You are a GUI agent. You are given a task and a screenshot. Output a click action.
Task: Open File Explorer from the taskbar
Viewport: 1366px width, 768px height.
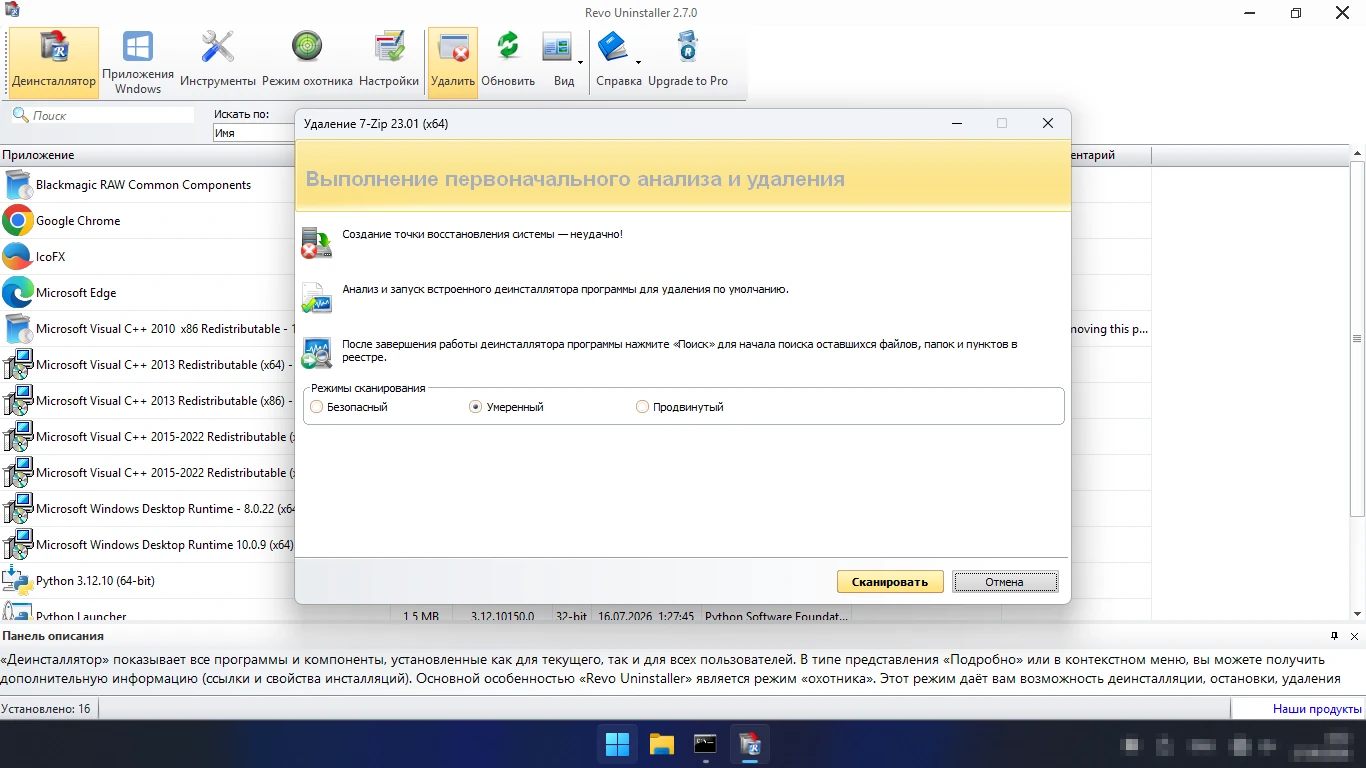point(661,744)
